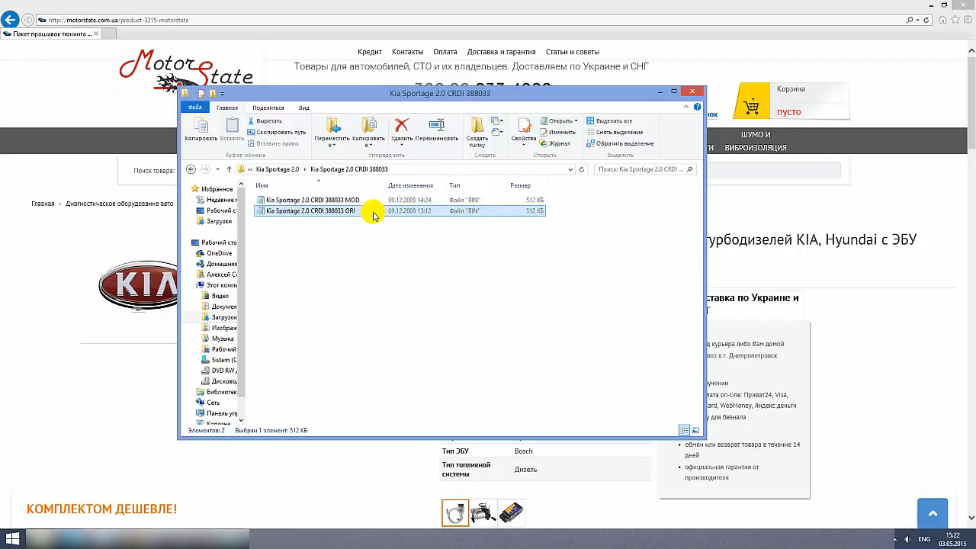Click Снять выделение in ribbon
976x549 pixels.
tap(615, 132)
